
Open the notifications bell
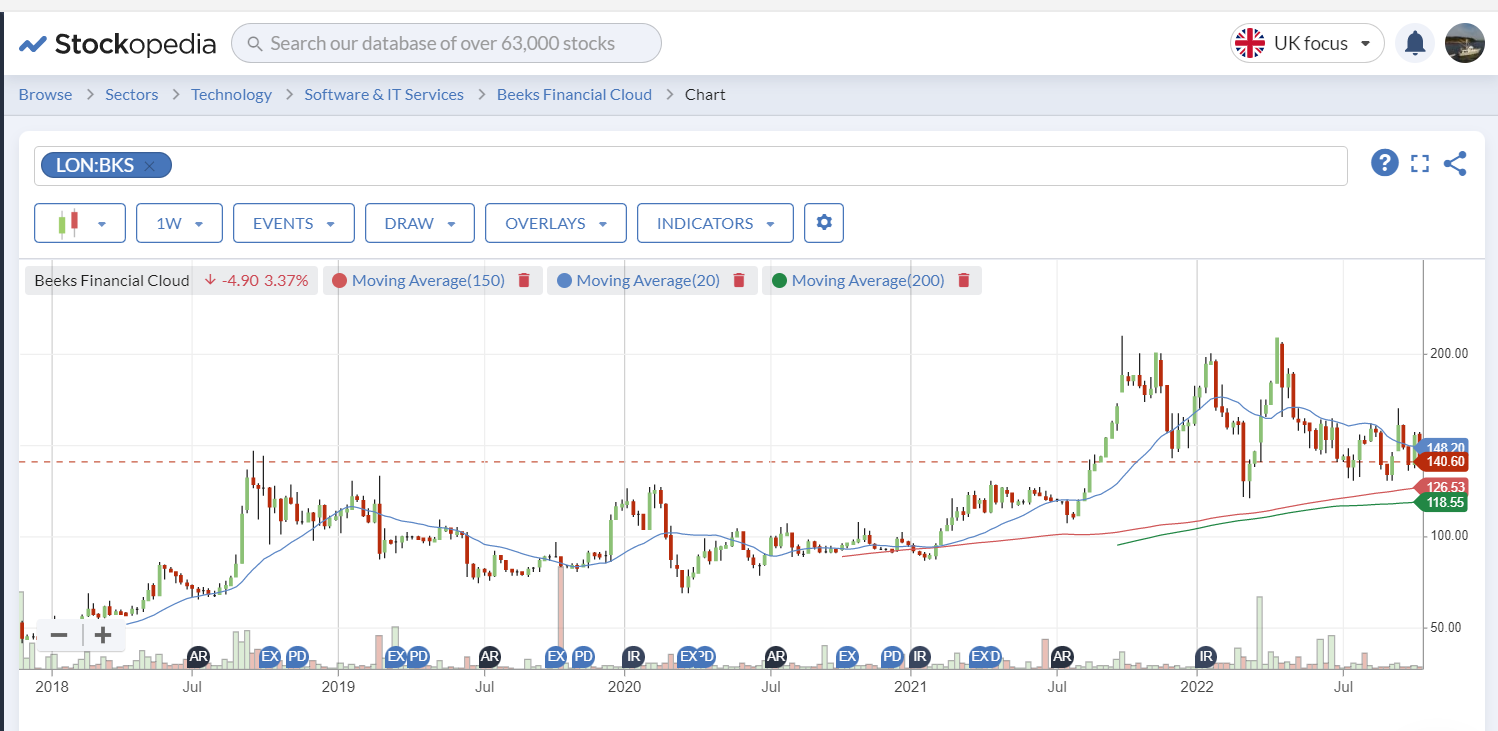[1415, 43]
